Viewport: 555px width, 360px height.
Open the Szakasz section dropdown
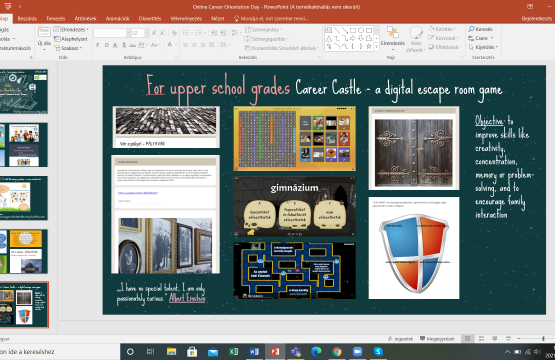tap(68, 48)
